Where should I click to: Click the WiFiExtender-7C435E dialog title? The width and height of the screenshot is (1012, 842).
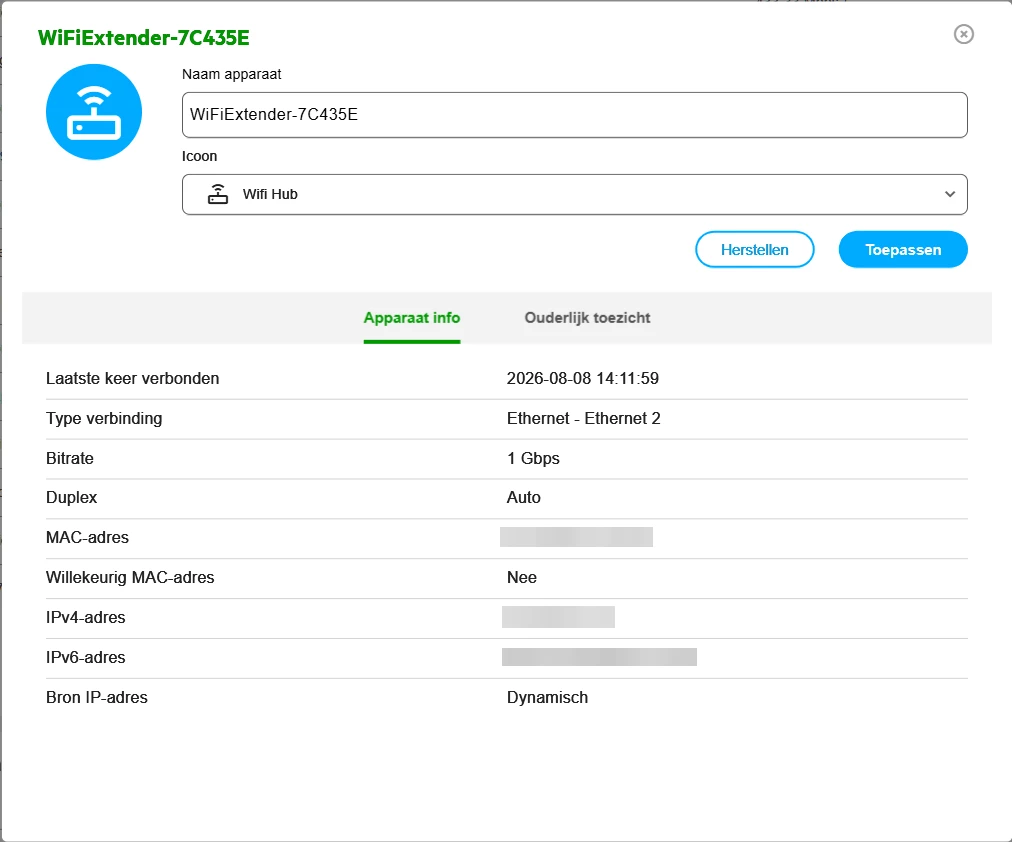(144, 38)
